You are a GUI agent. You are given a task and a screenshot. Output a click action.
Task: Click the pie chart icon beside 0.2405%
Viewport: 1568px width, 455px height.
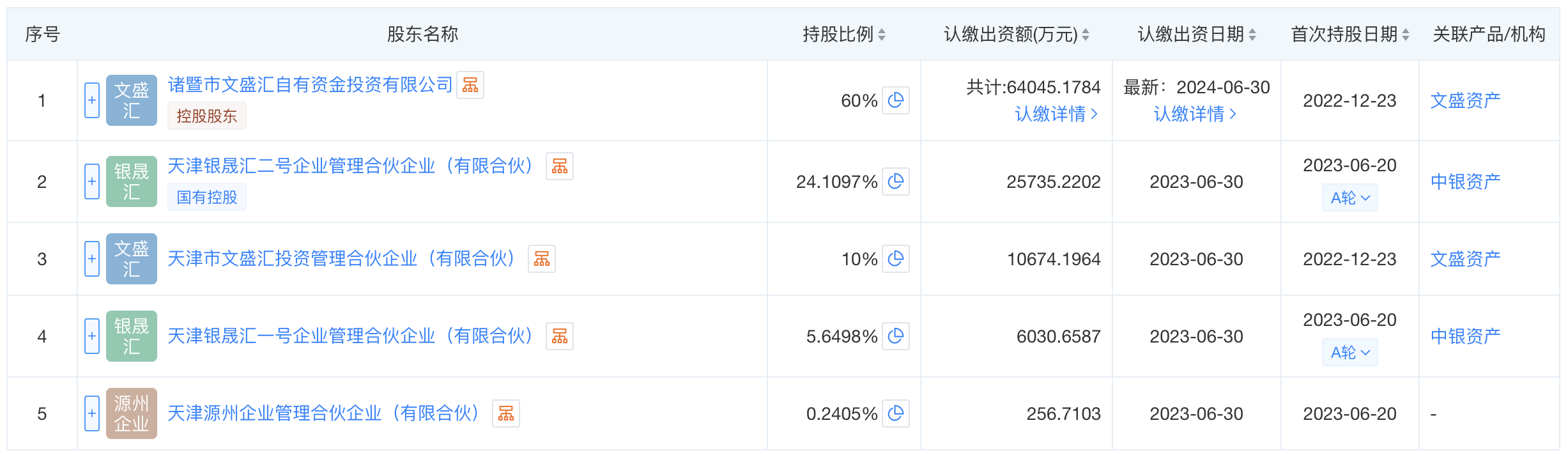pyautogui.click(x=896, y=413)
